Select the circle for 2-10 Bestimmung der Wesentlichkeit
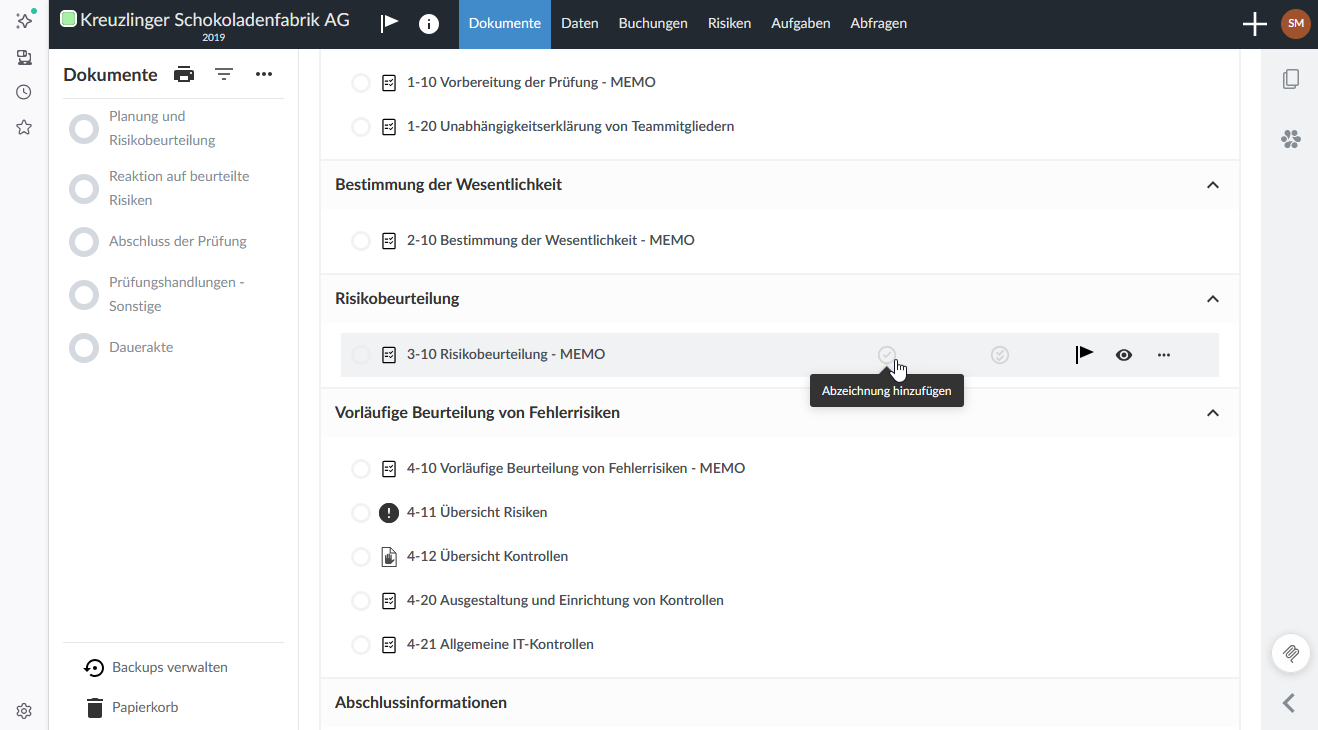Viewport: 1318px width, 730px height. (361, 241)
